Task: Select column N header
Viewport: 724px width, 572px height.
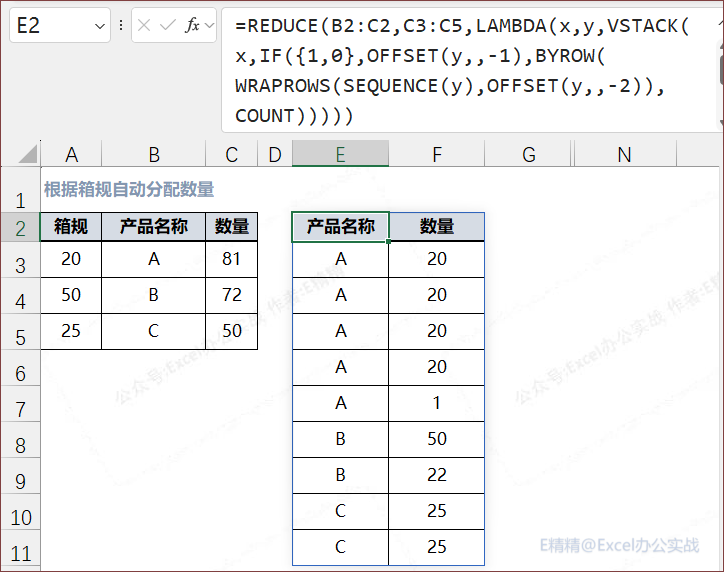Action: 624,154
